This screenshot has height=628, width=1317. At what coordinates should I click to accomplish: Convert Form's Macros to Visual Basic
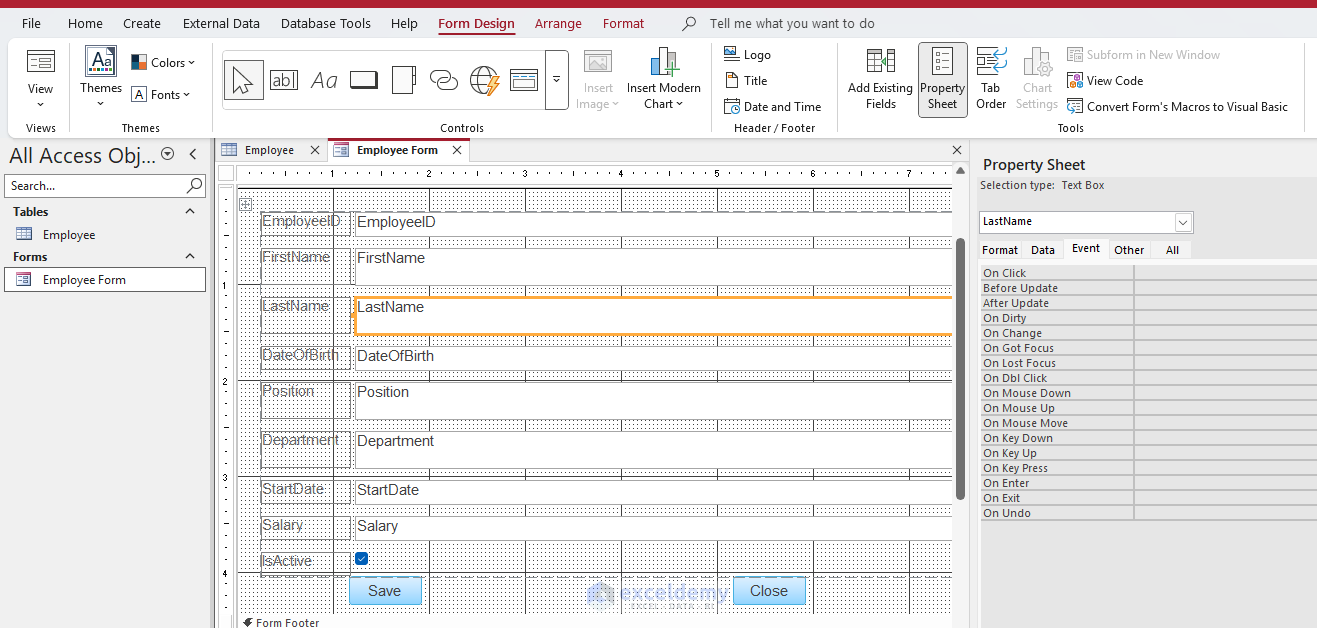tap(1177, 107)
